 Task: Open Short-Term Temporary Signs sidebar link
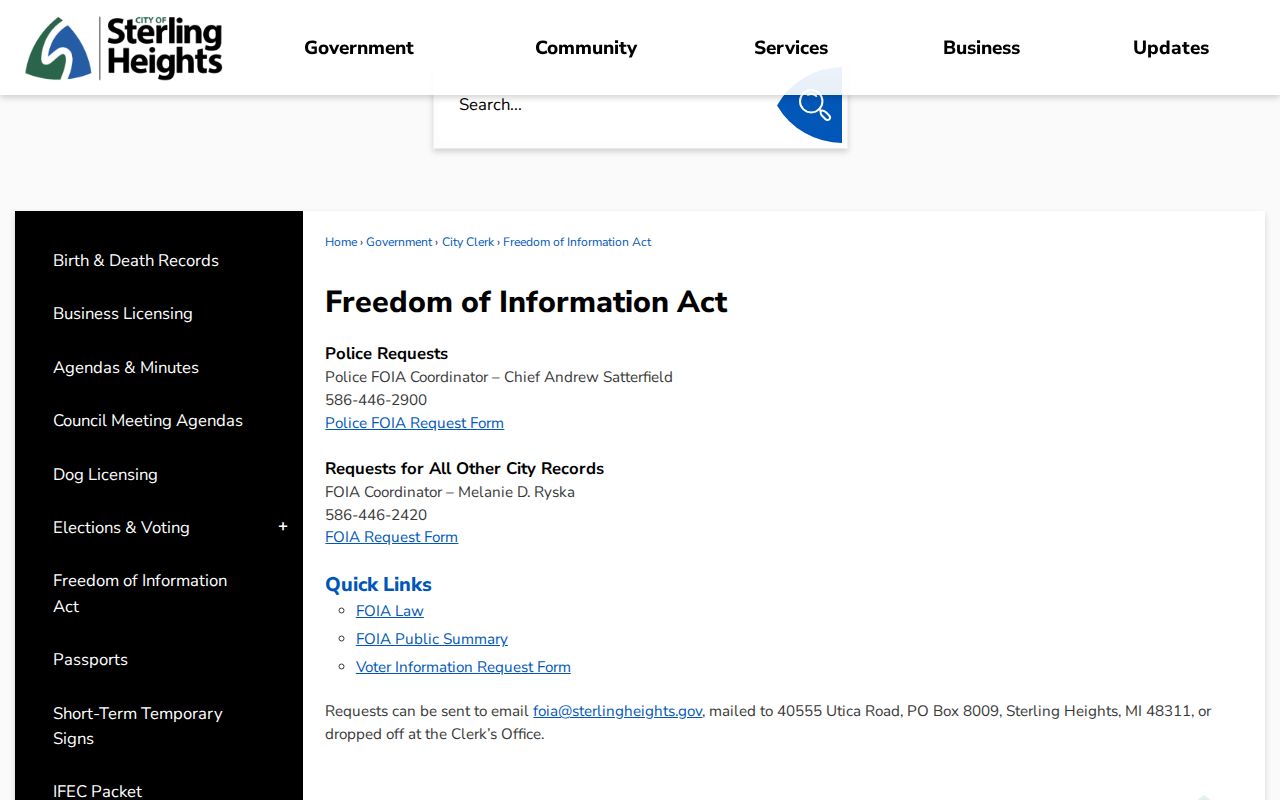pyautogui.click(x=138, y=725)
